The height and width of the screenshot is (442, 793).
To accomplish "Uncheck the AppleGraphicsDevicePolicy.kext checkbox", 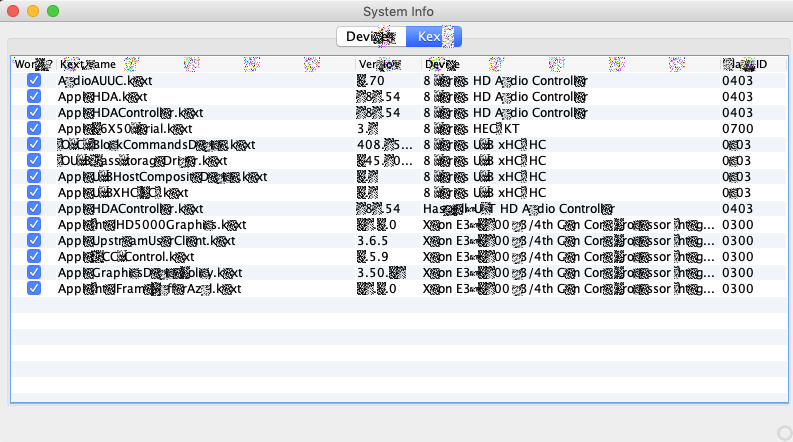I will (34, 273).
